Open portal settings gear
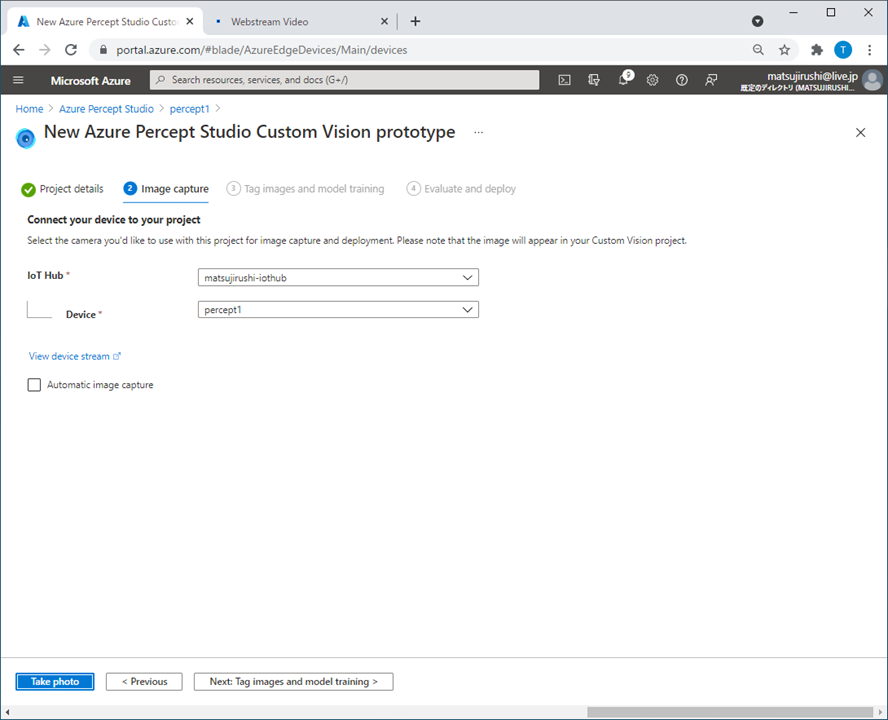Viewport: 888px width, 720px height. click(x=652, y=80)
